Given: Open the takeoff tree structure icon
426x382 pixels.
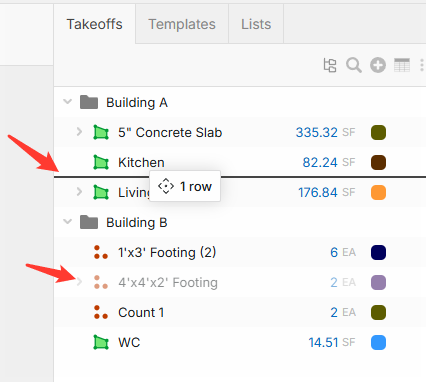Looking at the screenshot, I should (330, 65).
